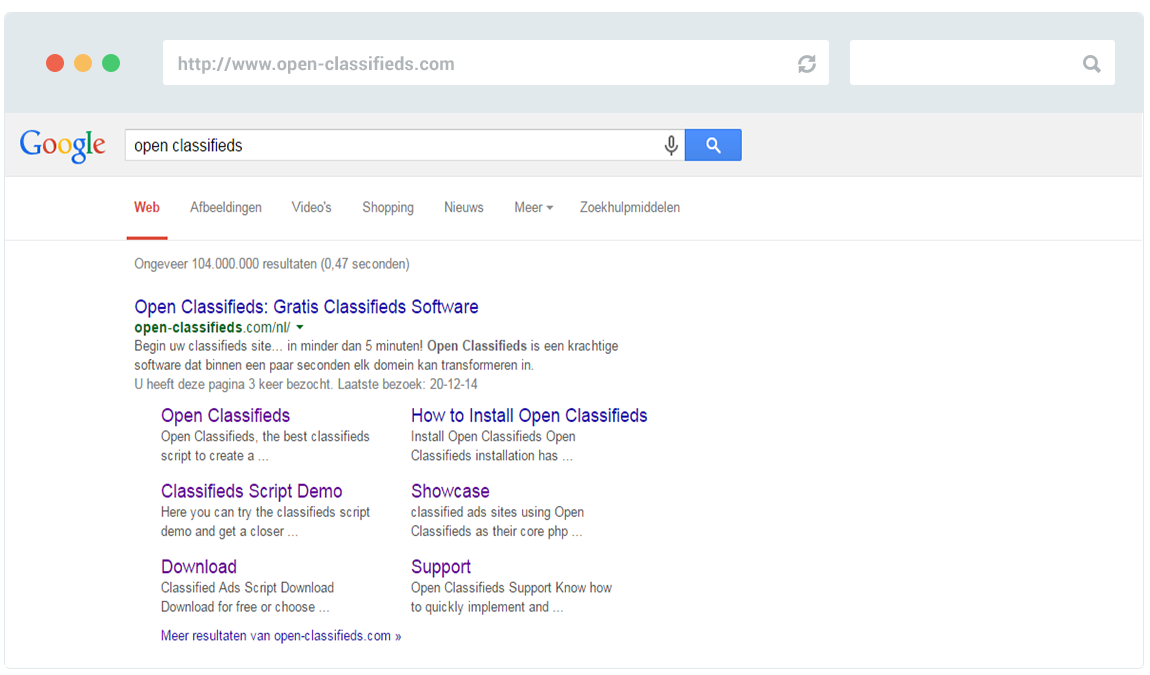1150x675 pixels.
Task: Click the Google search box containing 'open classifieds'
Action: pyautogui.click(x=405, y=145)
